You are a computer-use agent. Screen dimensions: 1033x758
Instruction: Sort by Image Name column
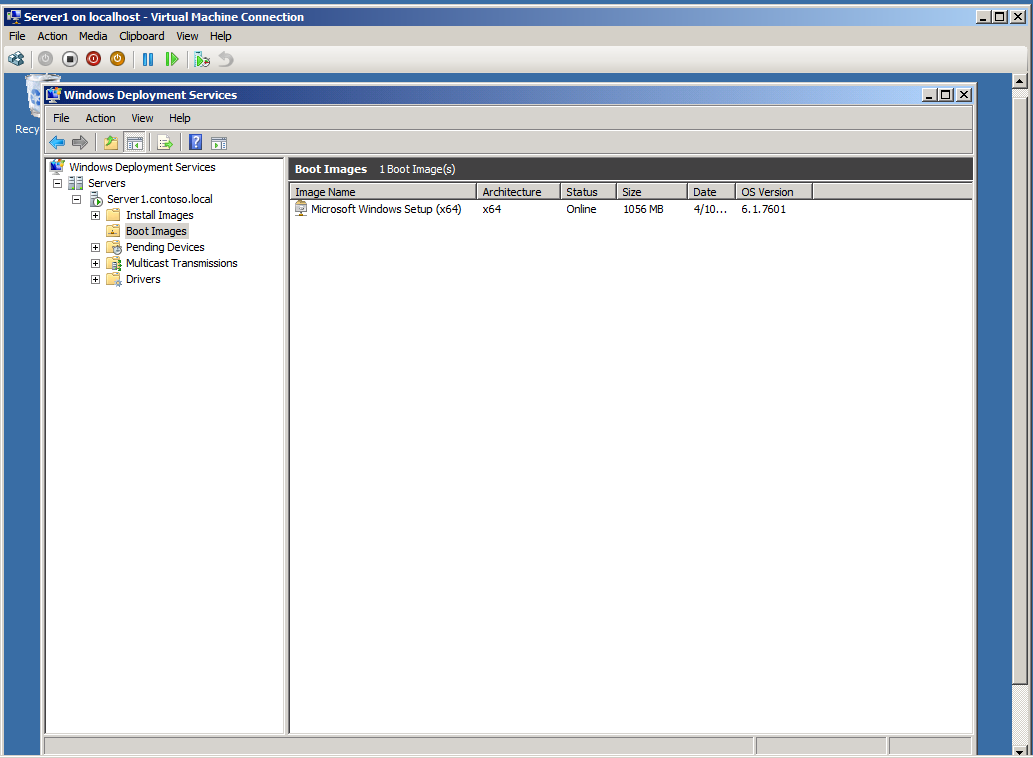click(x=383, y=192)
